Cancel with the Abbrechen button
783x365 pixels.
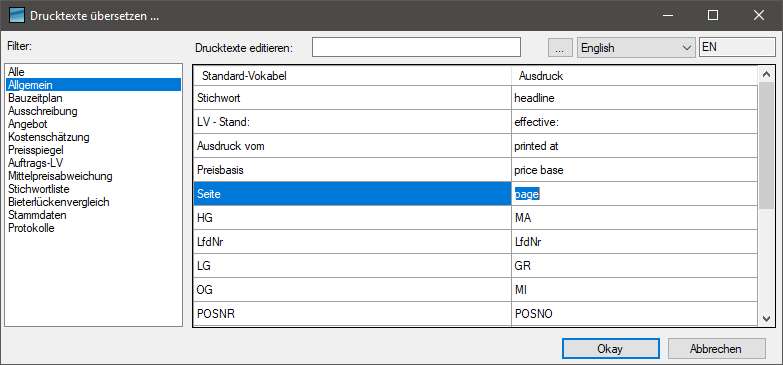[x=716, y=349]
